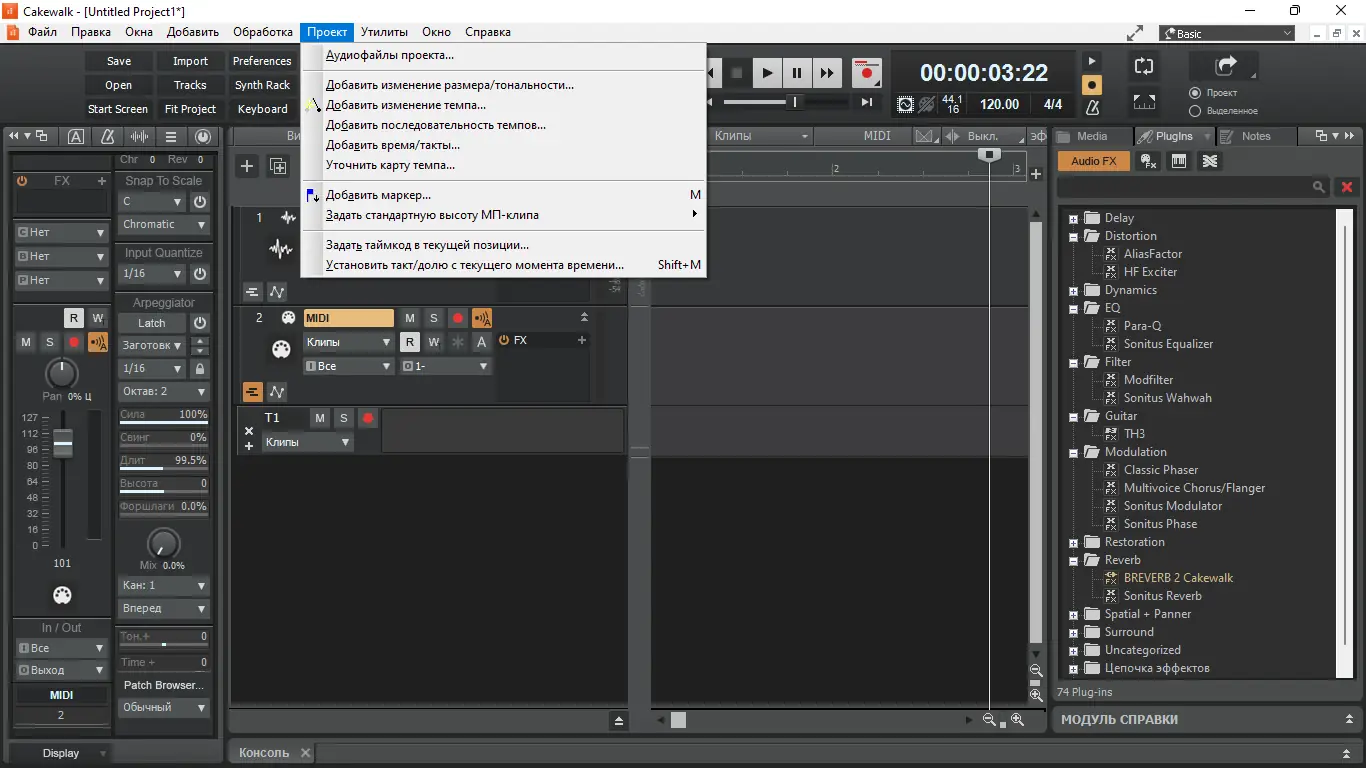Open the Файл menu
The width and height of the screenshot is (1366, 768).
pos(42,32)
